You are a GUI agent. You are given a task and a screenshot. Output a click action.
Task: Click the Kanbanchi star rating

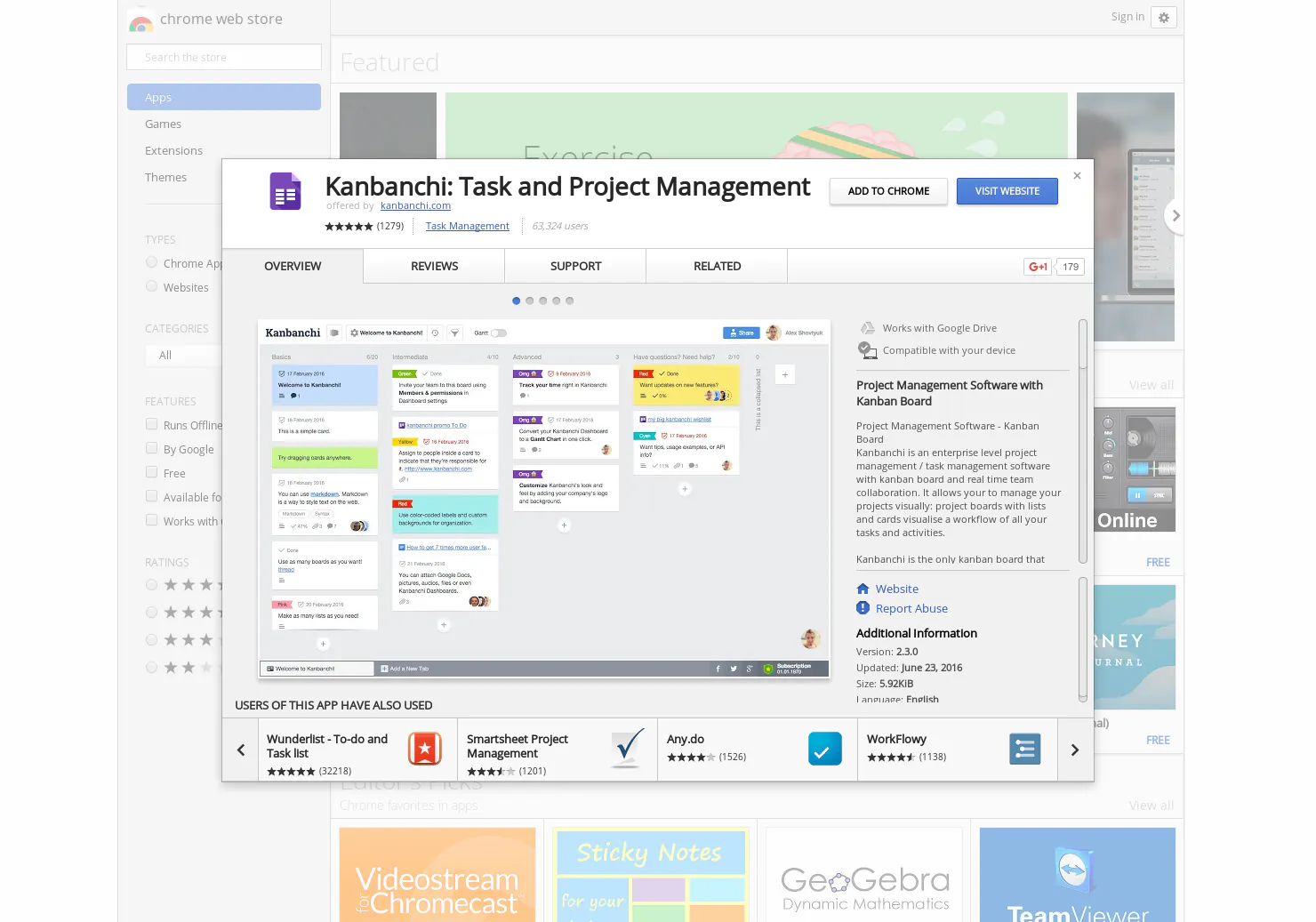coord(349,226)
